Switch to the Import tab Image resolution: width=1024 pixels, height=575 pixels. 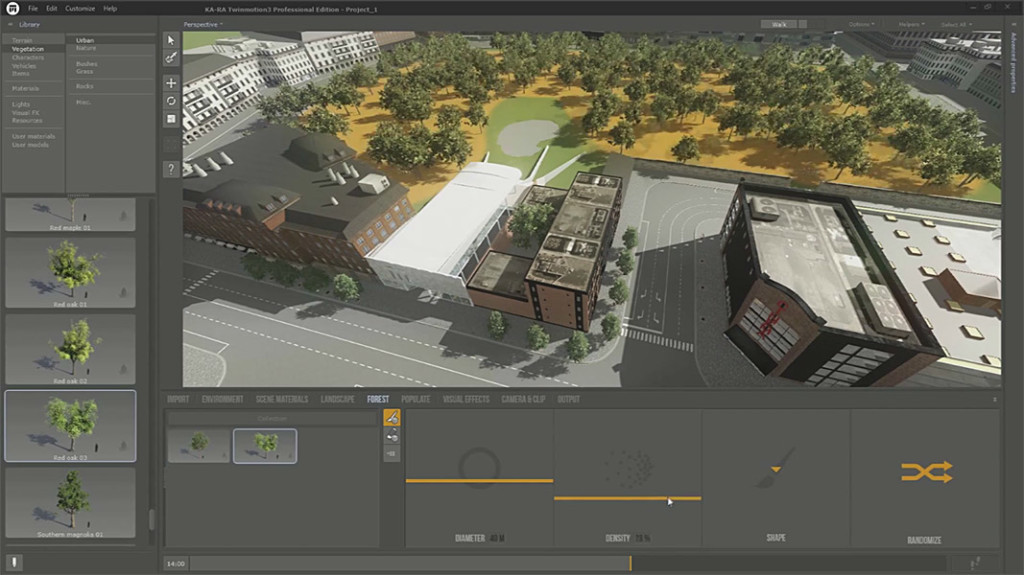178,399
